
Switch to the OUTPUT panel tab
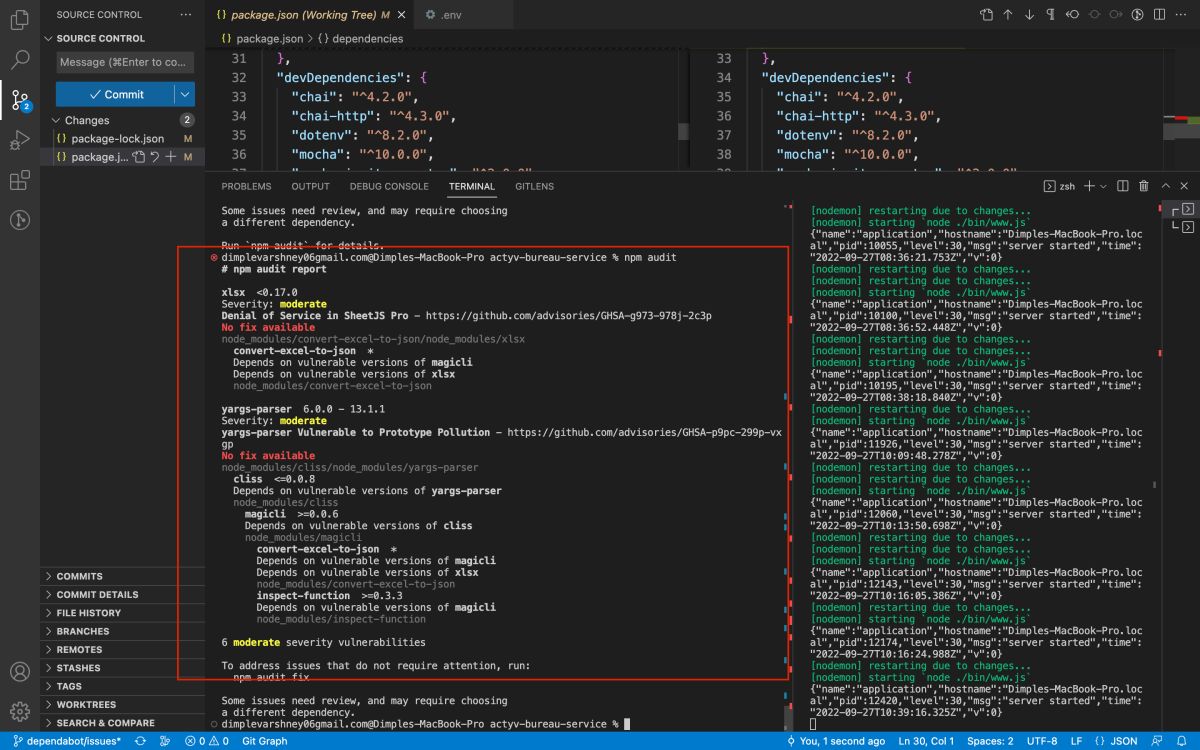tap(310, 186)
